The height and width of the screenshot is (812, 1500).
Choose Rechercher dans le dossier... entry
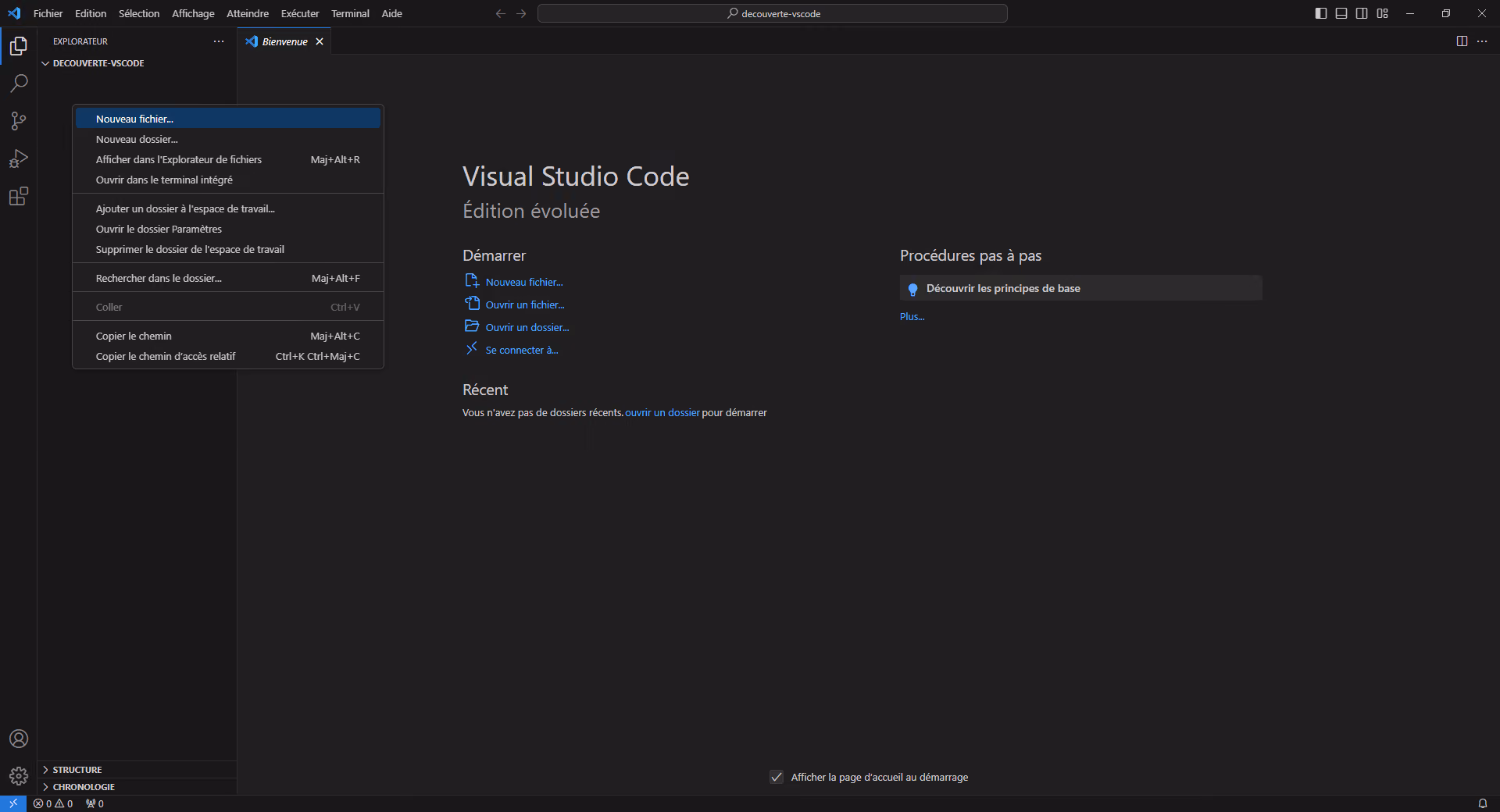coord(228,278)
